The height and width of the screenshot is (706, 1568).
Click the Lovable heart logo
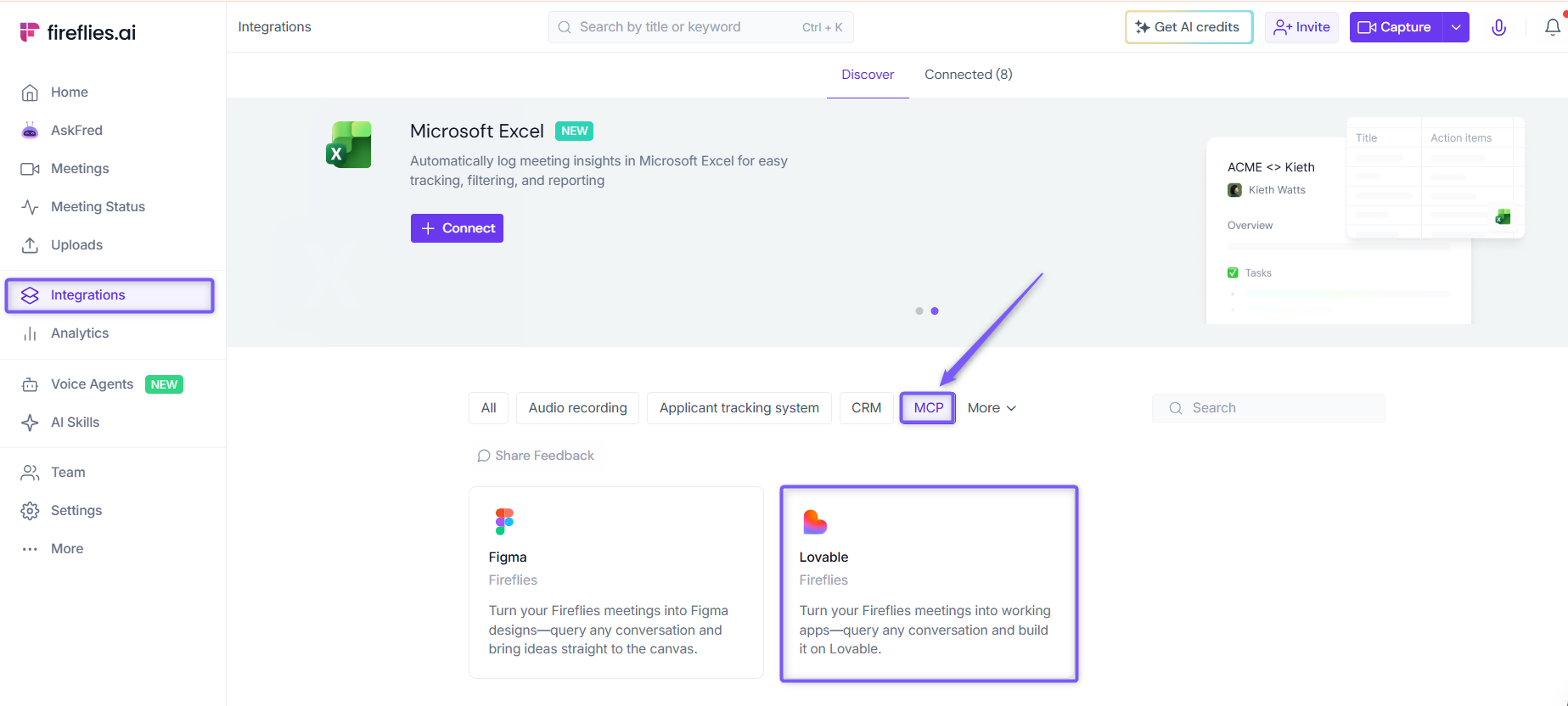[815, 522]
